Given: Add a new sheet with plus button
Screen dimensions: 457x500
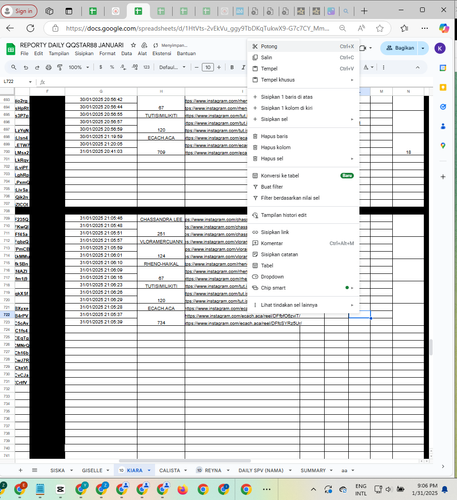Looking at the screenshot, I should point(20,470).
